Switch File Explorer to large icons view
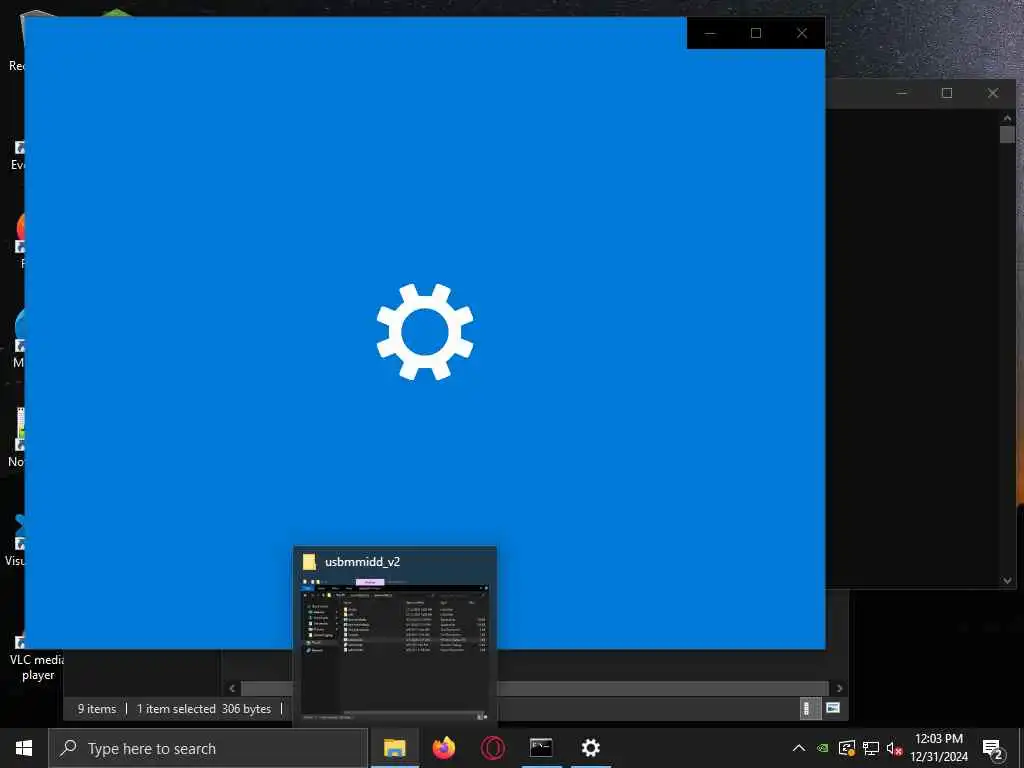 coord(833,707)
